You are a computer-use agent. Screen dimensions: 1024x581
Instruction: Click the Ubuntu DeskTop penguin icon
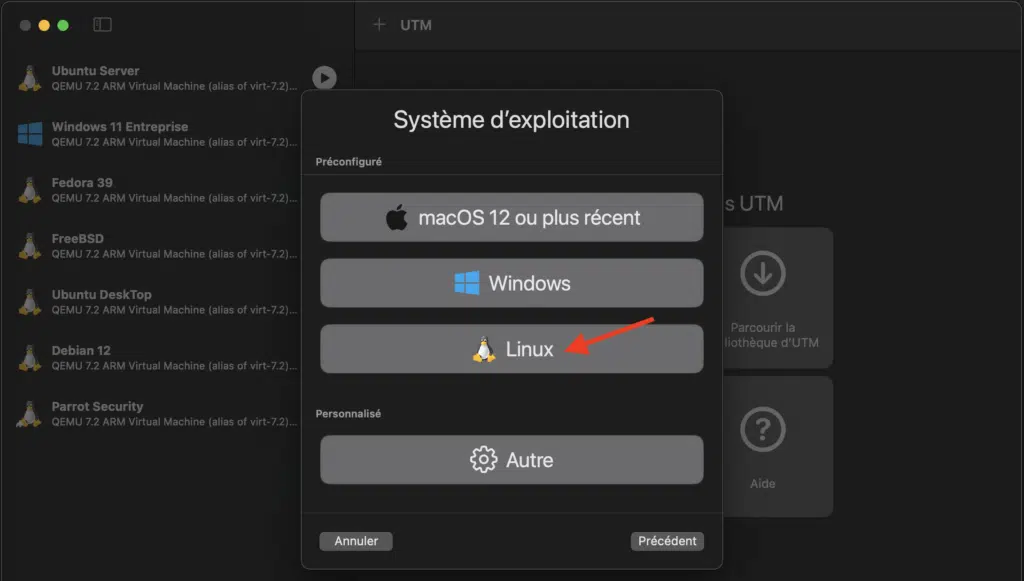pos(29,302)
